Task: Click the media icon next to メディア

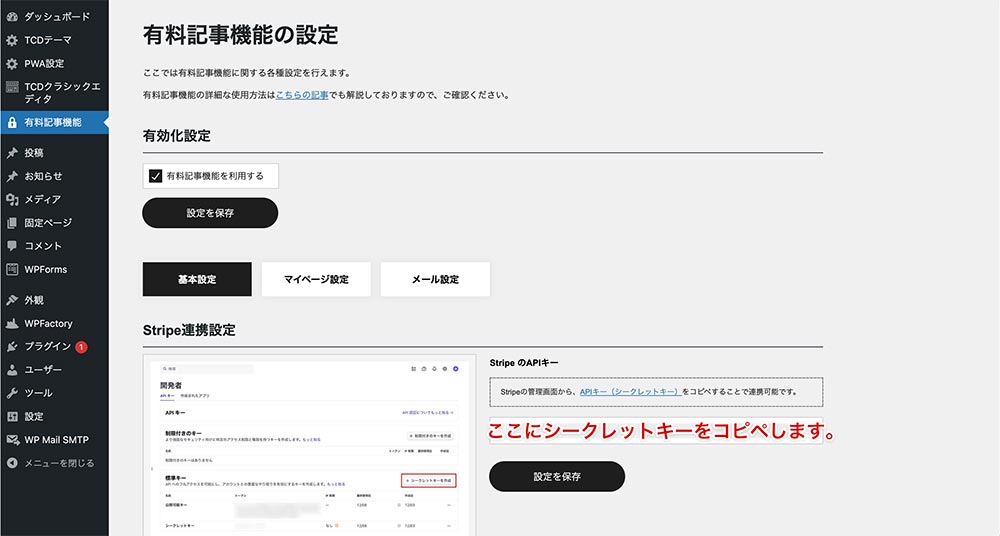Action: tap(12, 200)
